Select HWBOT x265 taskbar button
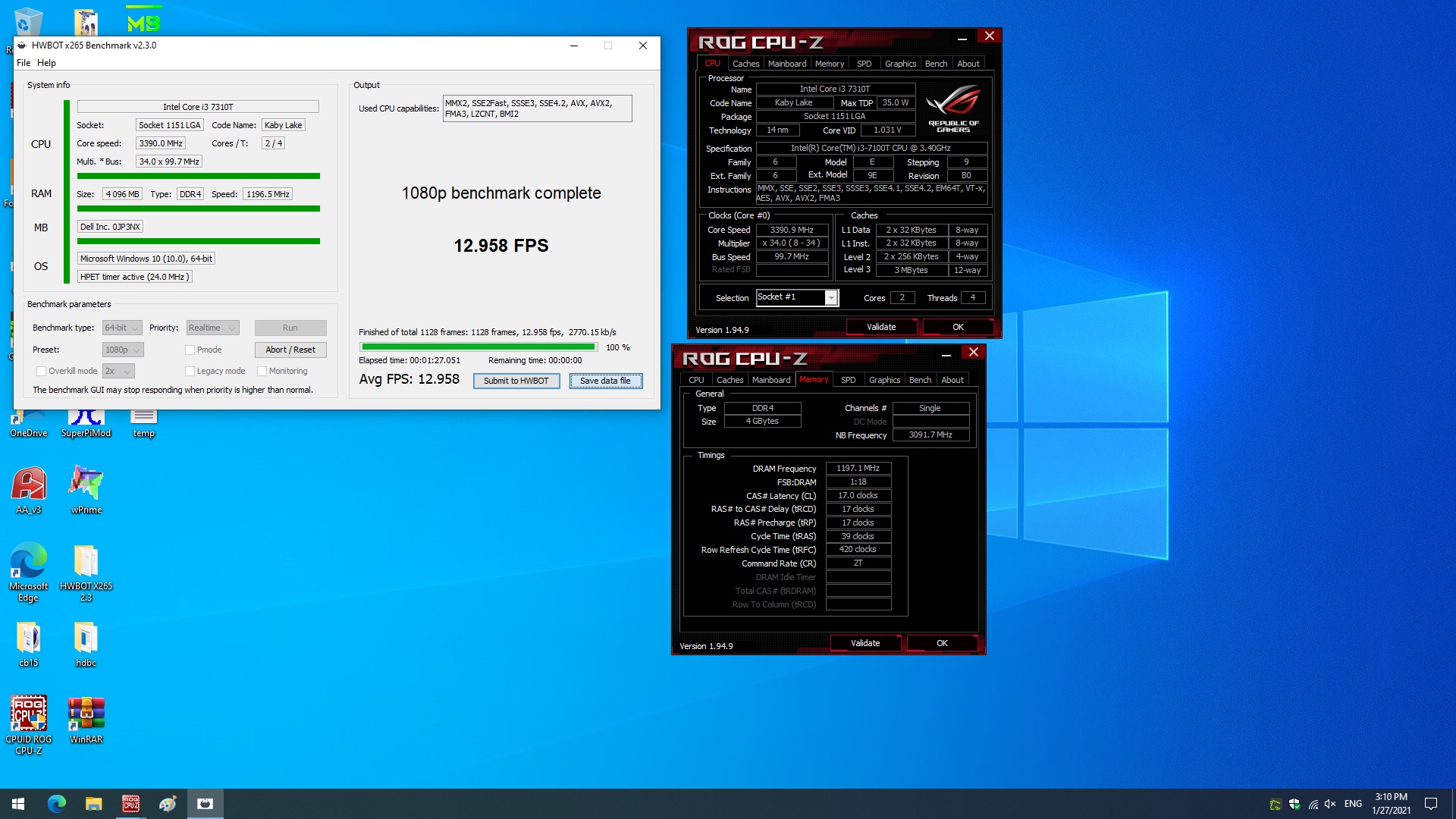1456x819 pixels. coord(205,804)
